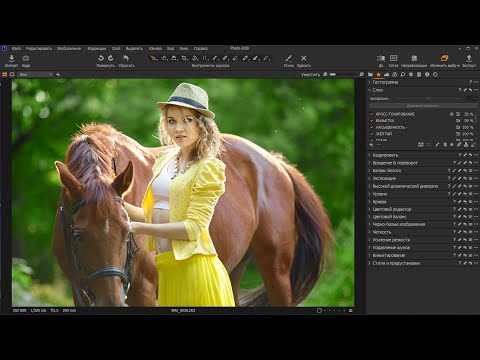This screenshot has height=360, width=480.
Task: Expand the Экспозиция panel
Action: pos(369,178)
